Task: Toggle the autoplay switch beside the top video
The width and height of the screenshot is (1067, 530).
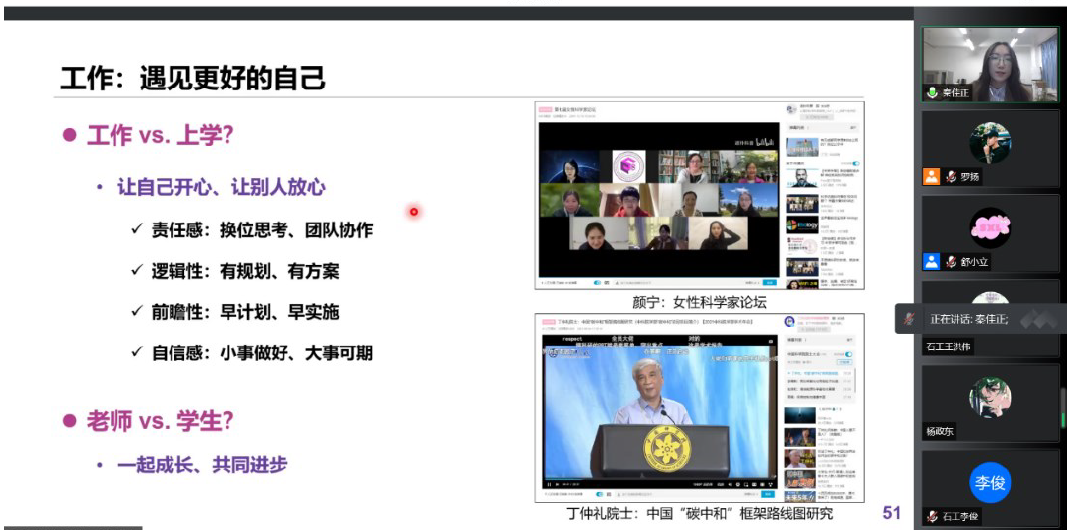Action: [855, 163]
